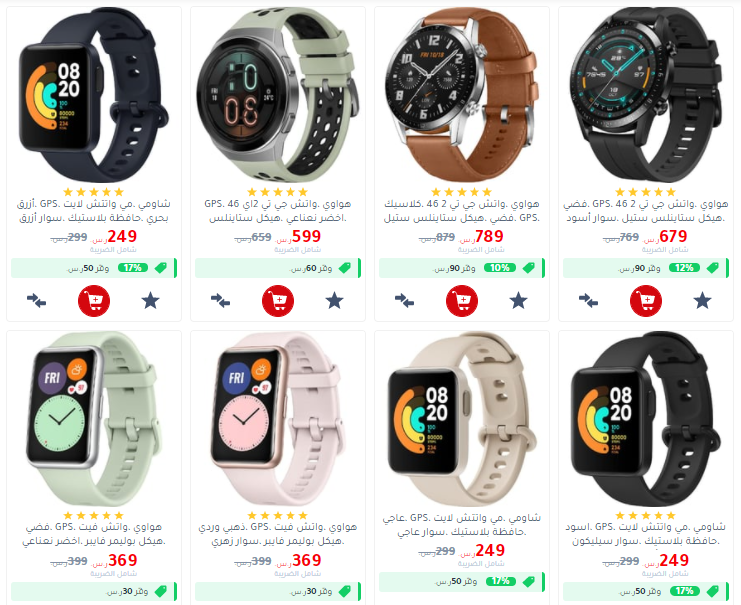
Task: Compare the navy blue Xiaomi Mi Watch Lite using arrows icon
Action: (36, 301)
